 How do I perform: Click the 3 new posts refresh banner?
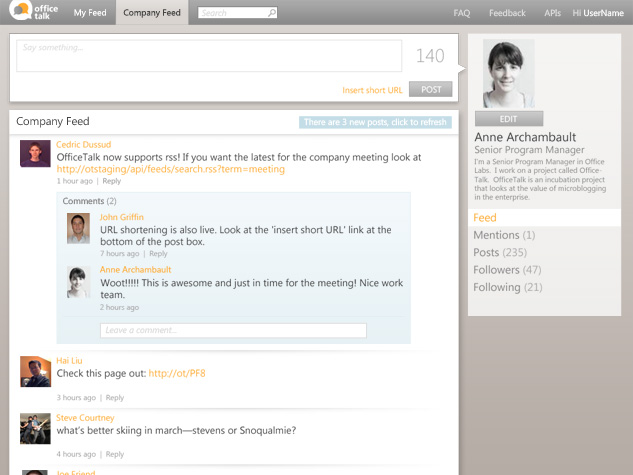(x=375, y=122)
